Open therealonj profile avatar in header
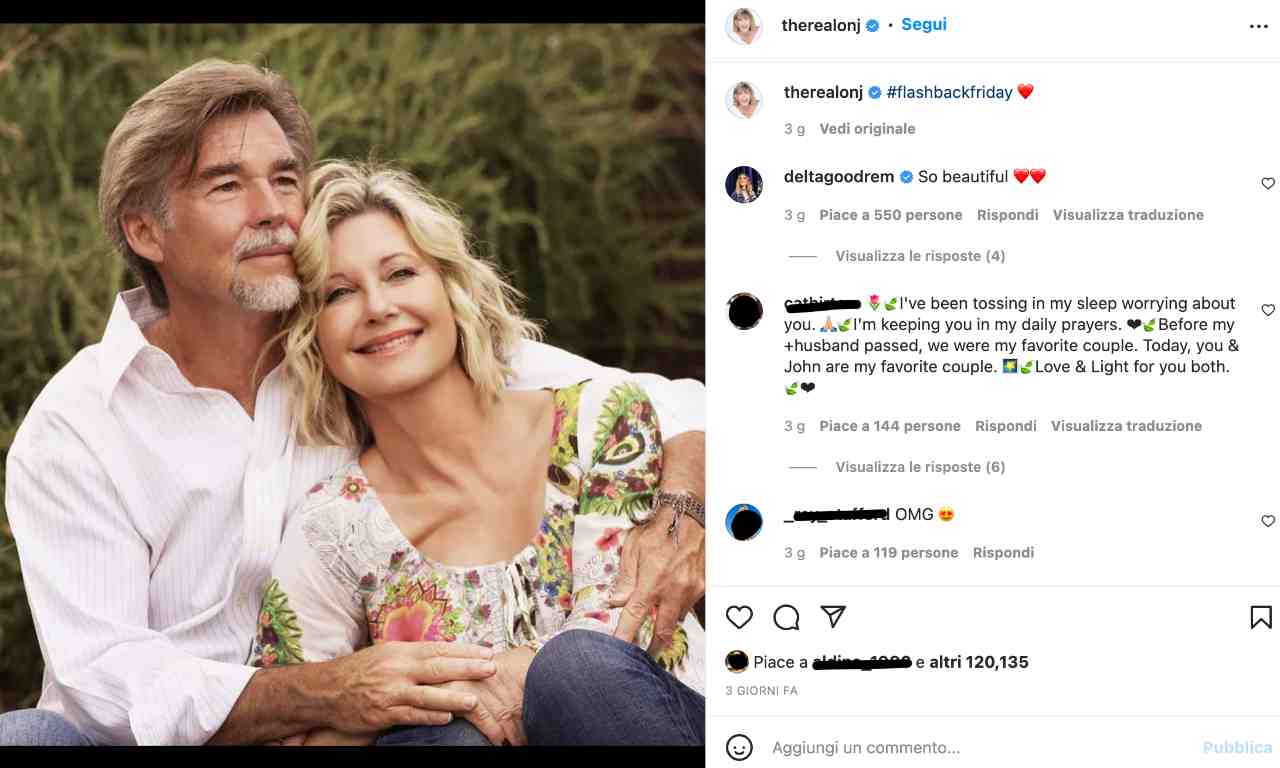The image size is (1280, 768). [744, 27]
